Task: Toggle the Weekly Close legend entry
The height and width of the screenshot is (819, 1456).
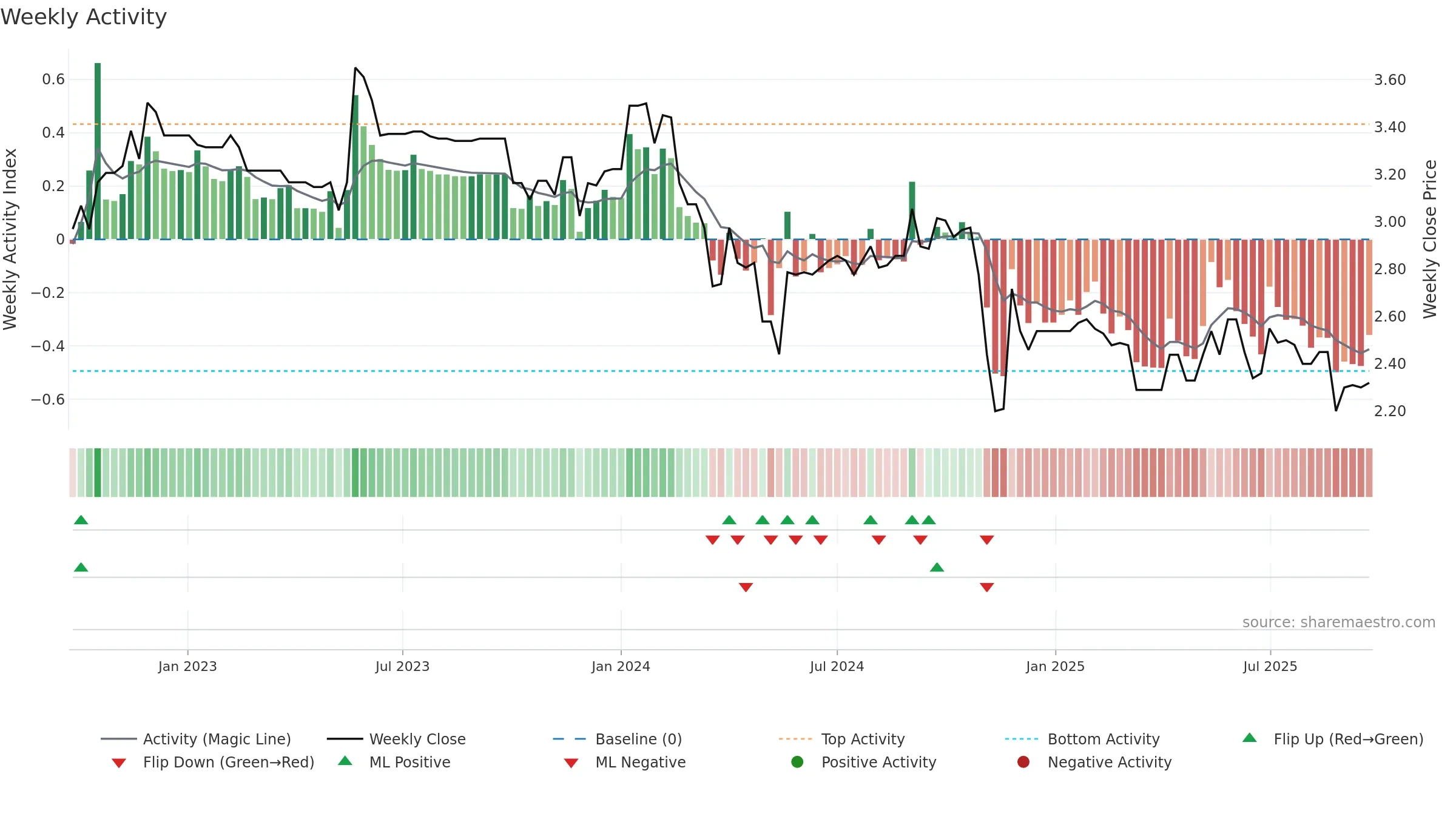Action: (396, 739)
